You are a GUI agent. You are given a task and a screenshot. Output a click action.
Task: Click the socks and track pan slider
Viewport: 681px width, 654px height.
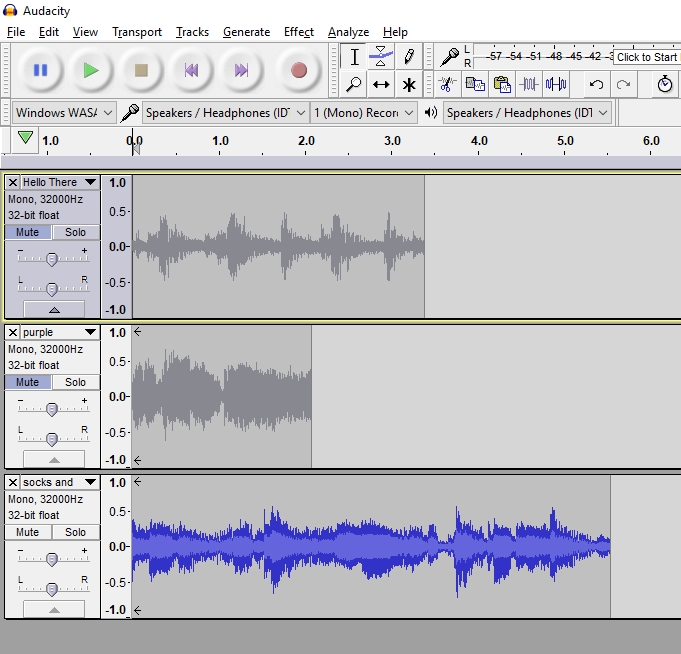(x=52, y=589)
